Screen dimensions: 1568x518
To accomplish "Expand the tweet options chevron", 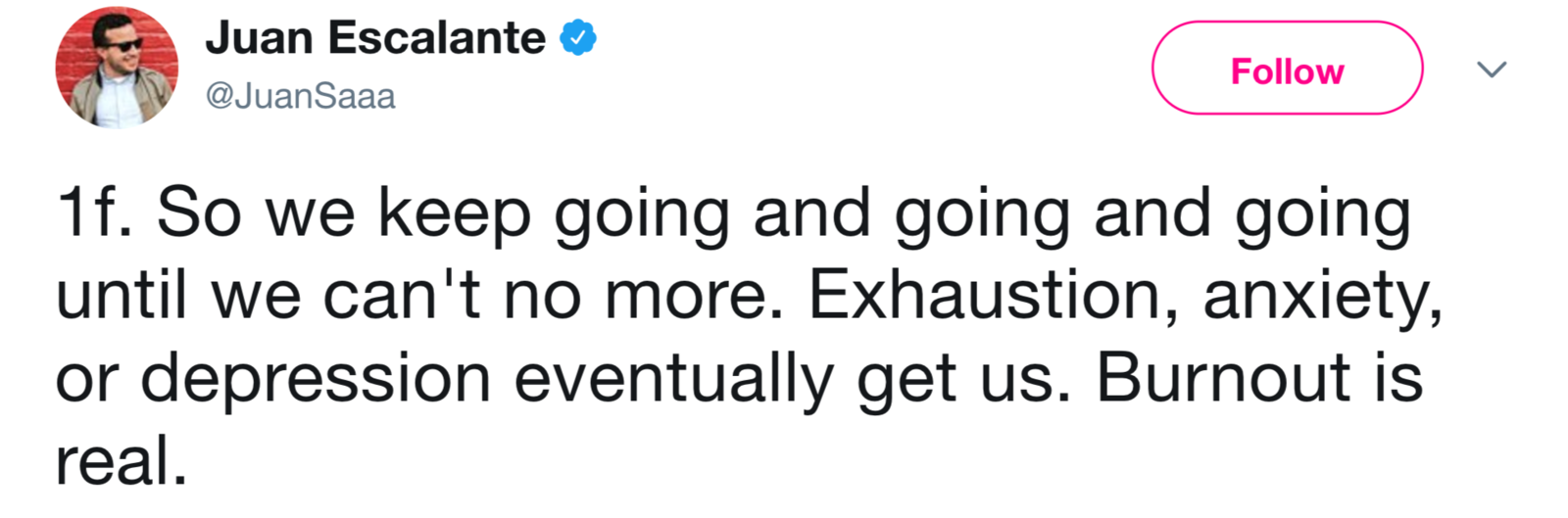I will point(1492,70).
